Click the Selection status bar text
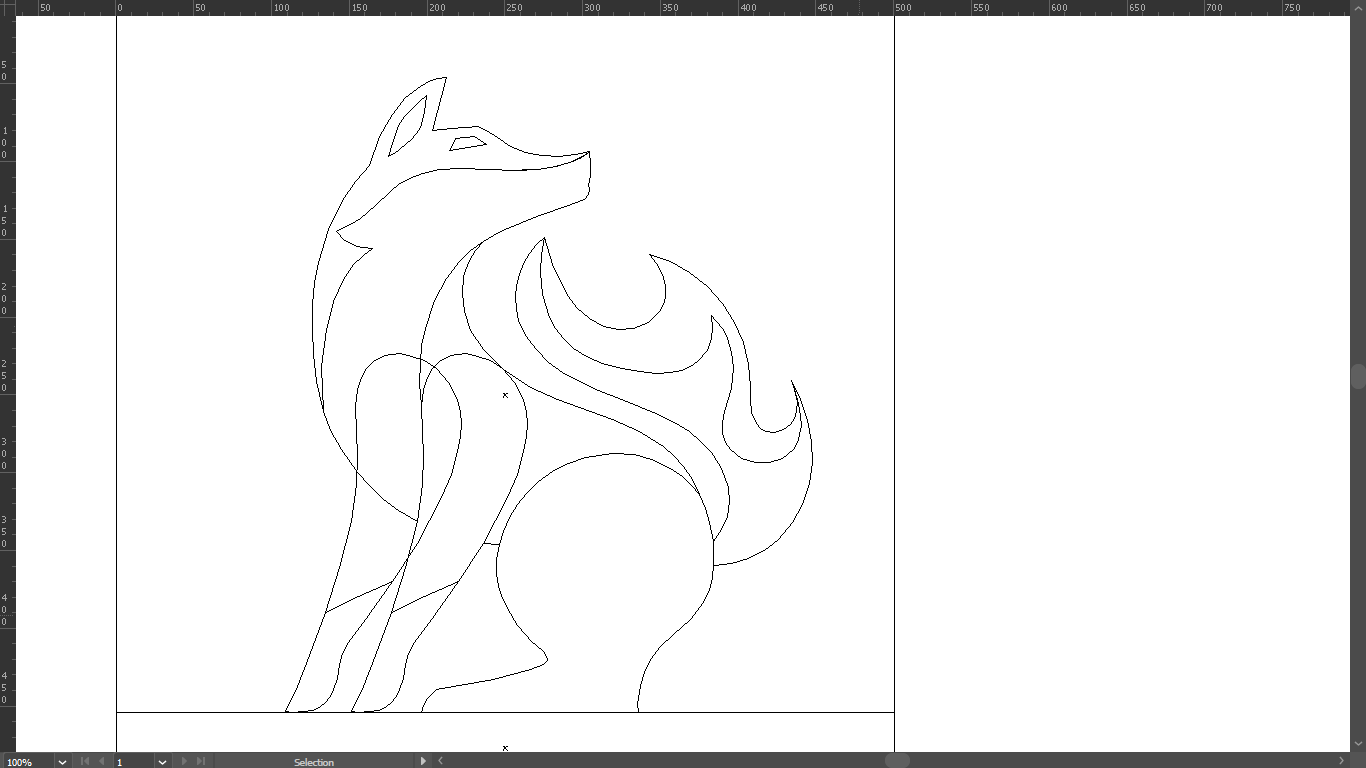The height and width of the screenshot is (768, 1366). 314,762
